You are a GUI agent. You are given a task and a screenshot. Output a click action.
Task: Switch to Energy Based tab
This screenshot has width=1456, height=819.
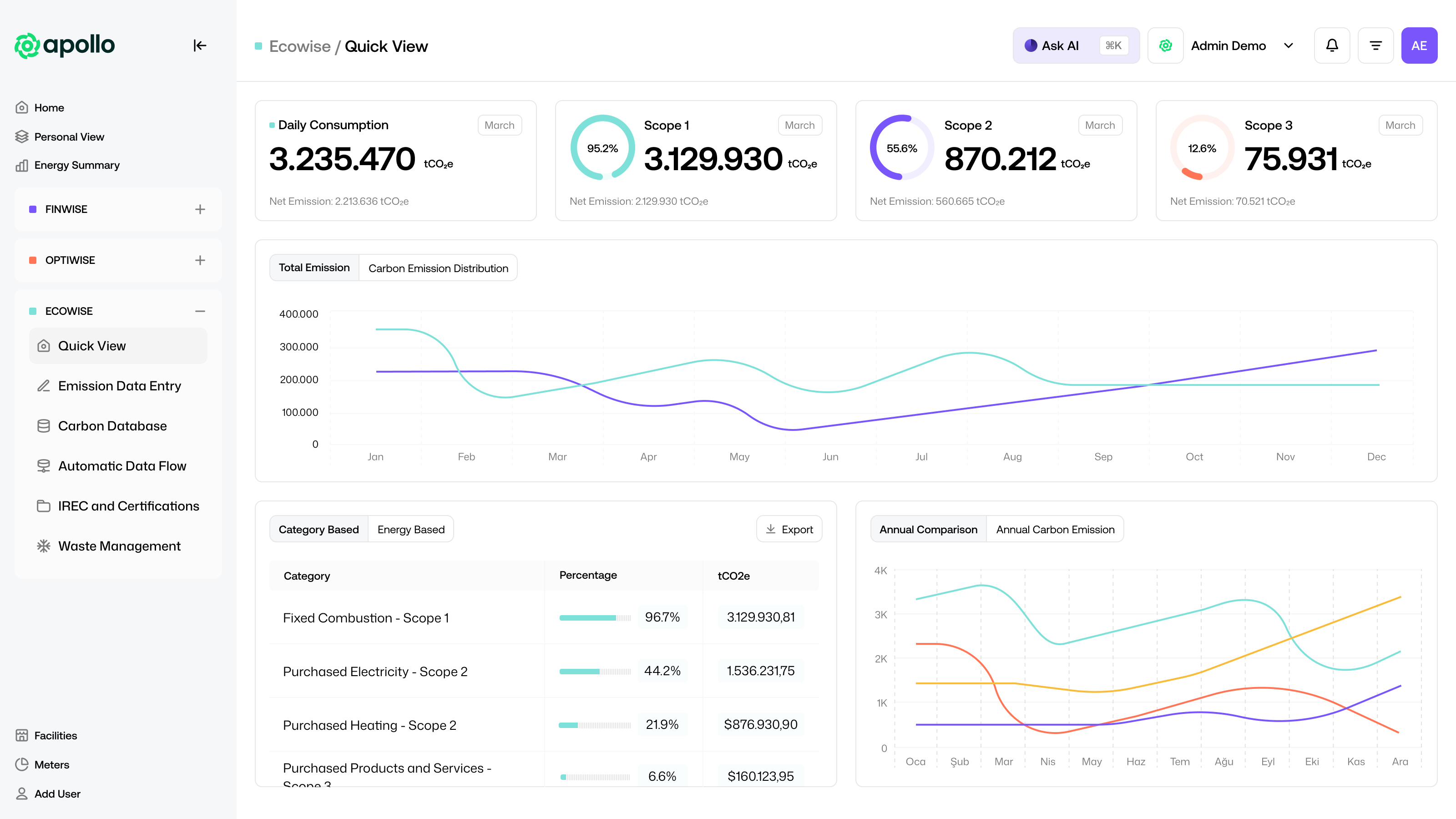click(411, 529)
